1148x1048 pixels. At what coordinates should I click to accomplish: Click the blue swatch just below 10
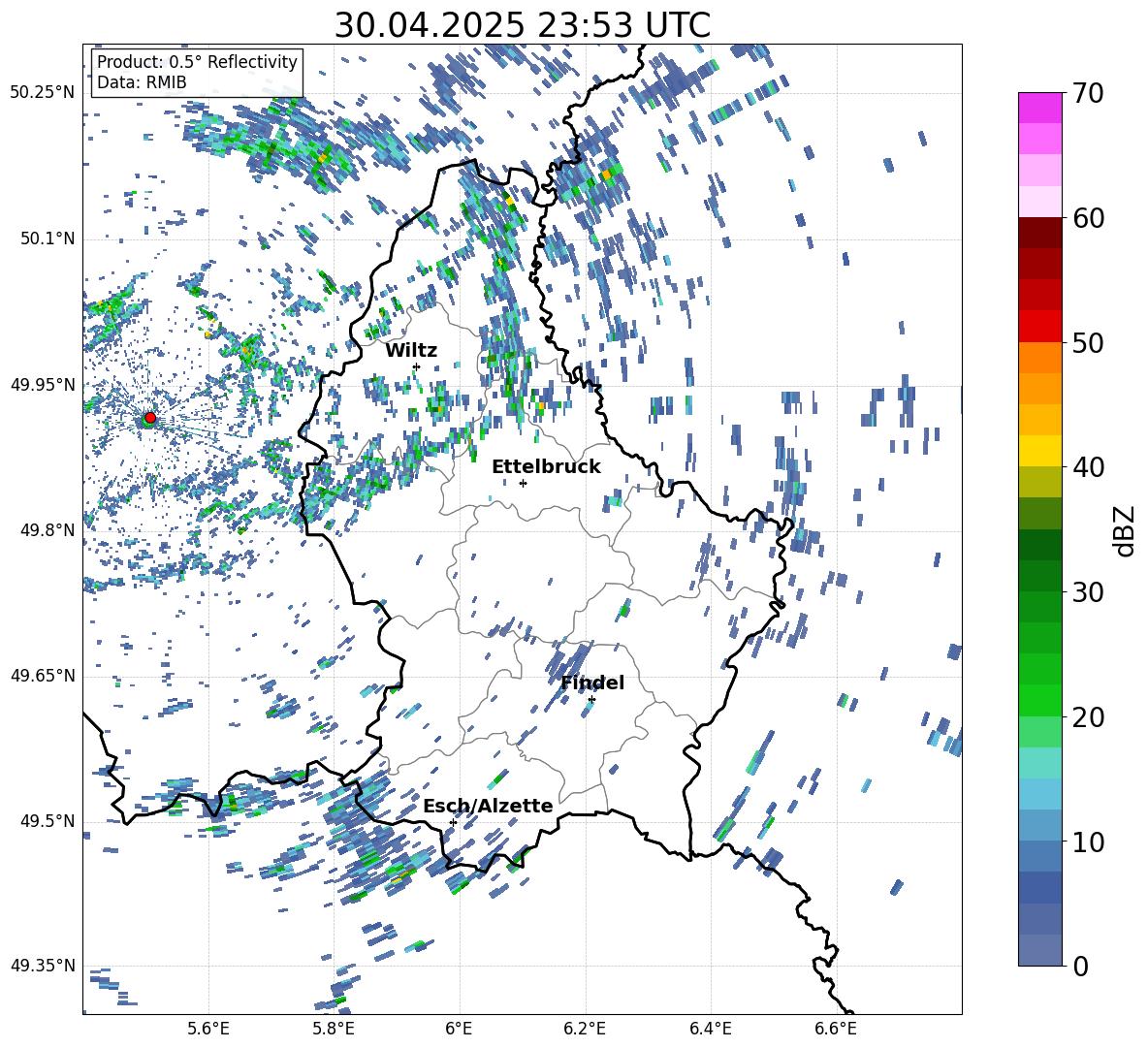coord(1039,856)
